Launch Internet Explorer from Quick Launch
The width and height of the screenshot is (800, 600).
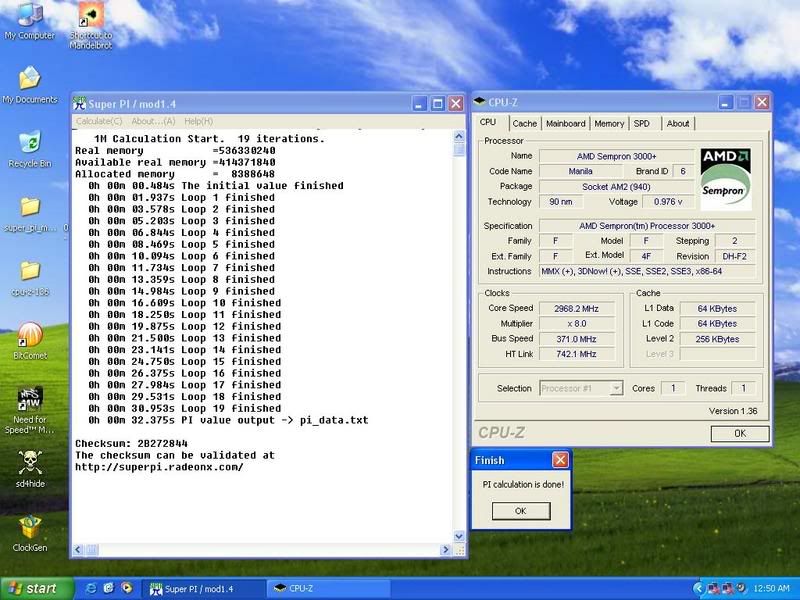[91, 588]
